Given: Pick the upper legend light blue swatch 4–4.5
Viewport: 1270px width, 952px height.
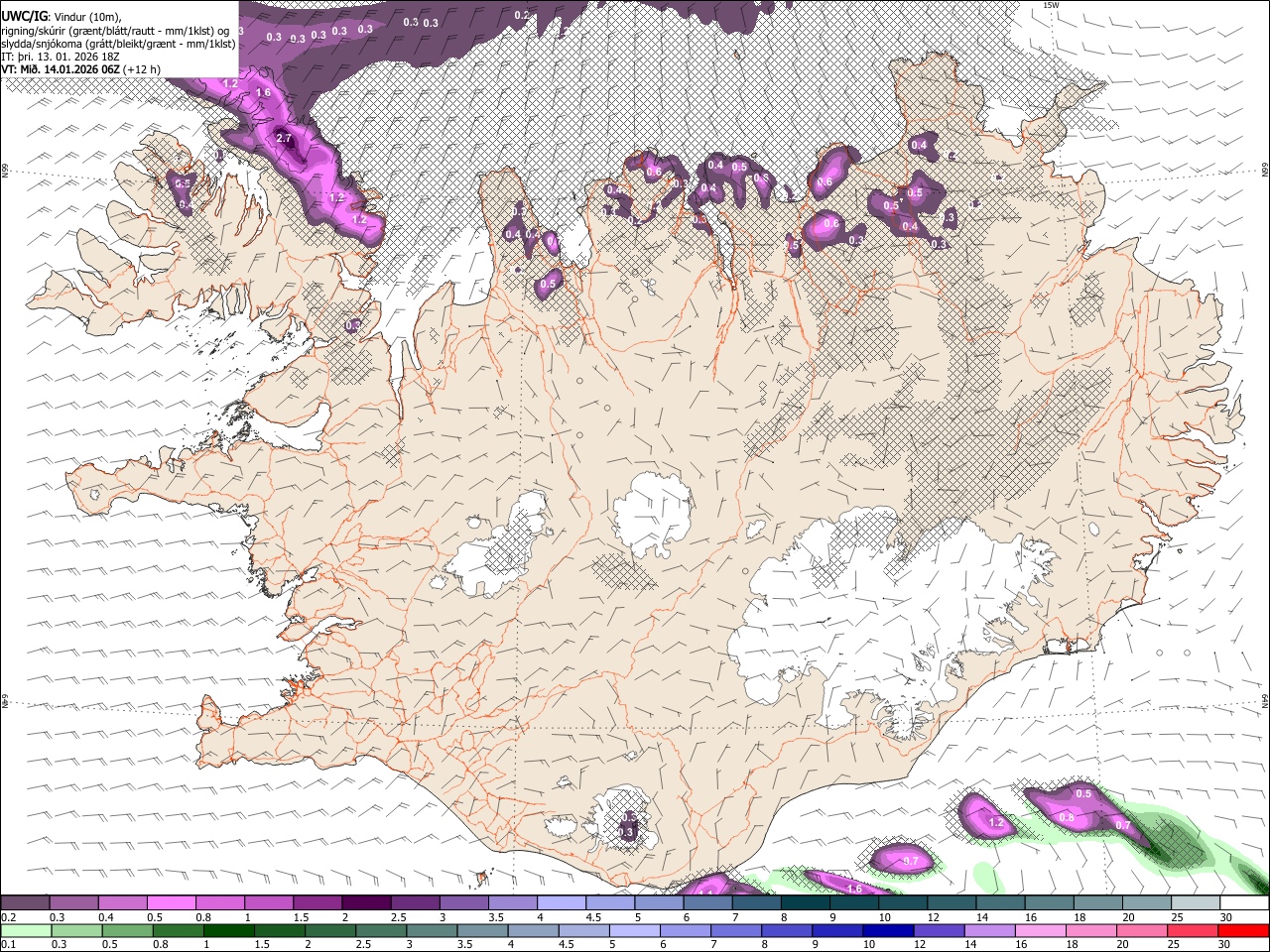Looking at the screenshot, I should (562, 902).
